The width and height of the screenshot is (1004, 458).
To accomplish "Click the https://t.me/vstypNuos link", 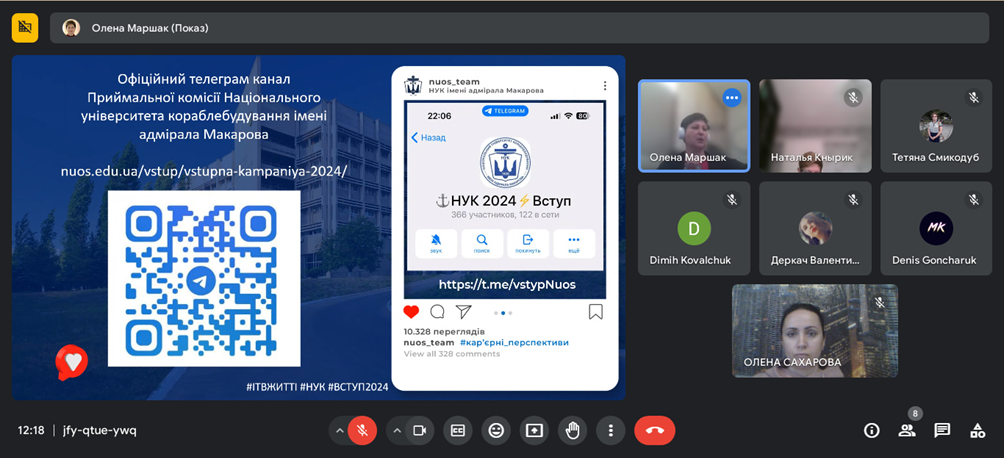I will [x=507, y=284].
